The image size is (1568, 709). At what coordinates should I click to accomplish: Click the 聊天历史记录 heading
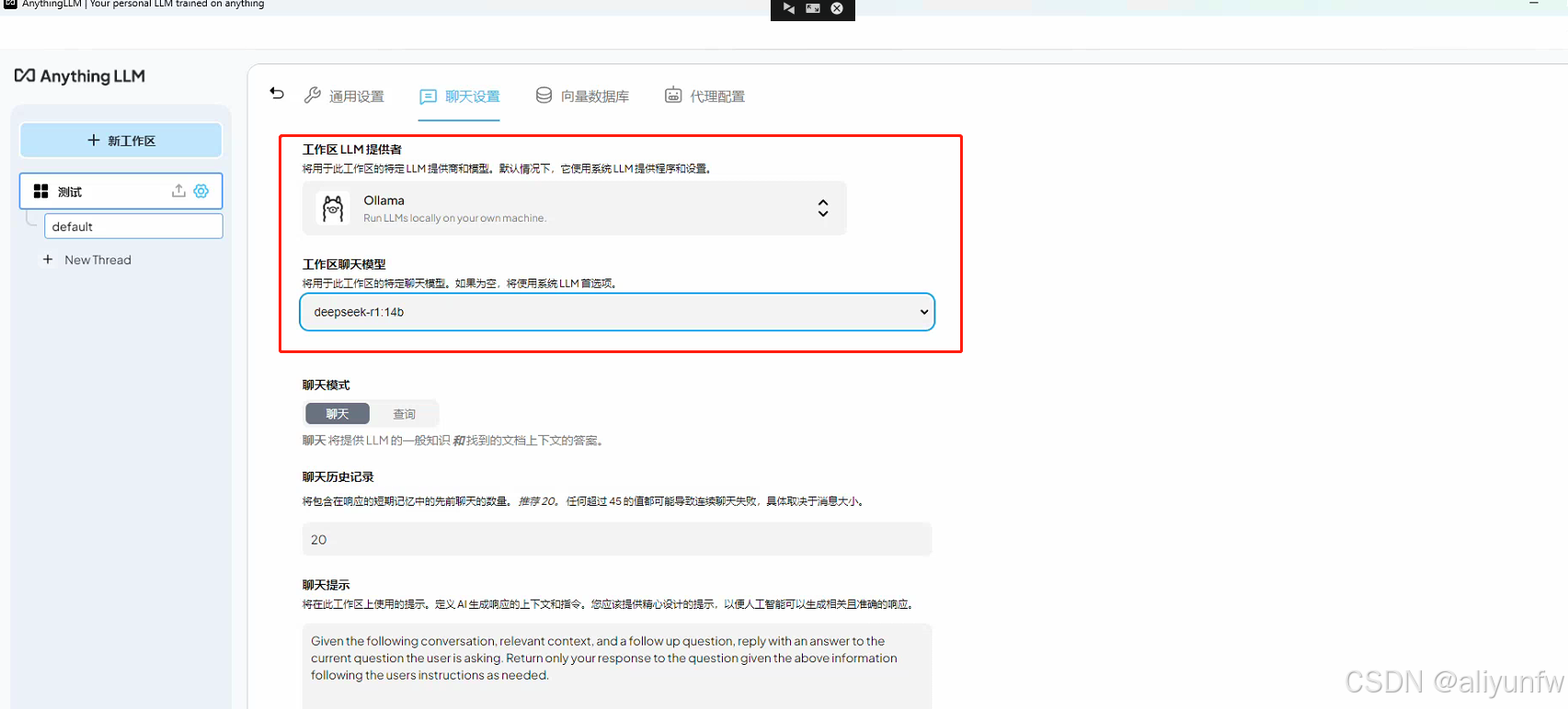(x=338, y=476)
